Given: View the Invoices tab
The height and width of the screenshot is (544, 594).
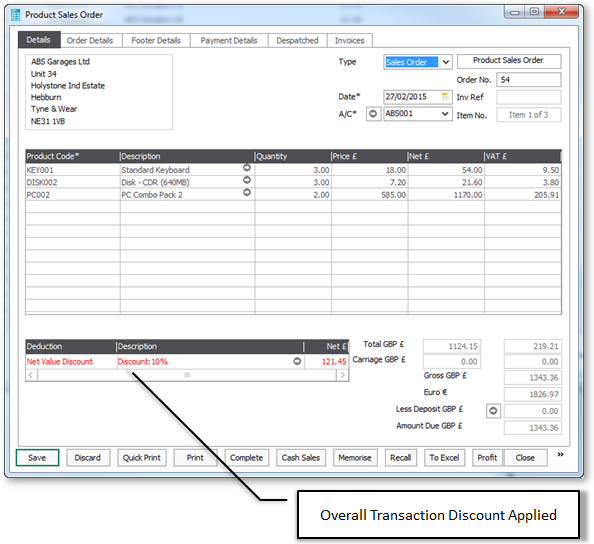Looking at the screenshot, I should tap(349, 41).
